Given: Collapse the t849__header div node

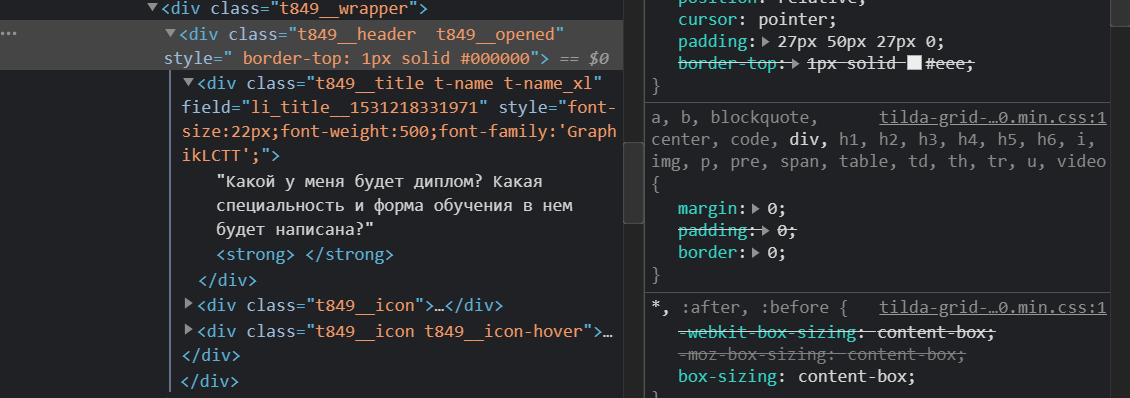Looking at the screenshot, I should pyautogui.click(x=170, y=33).
